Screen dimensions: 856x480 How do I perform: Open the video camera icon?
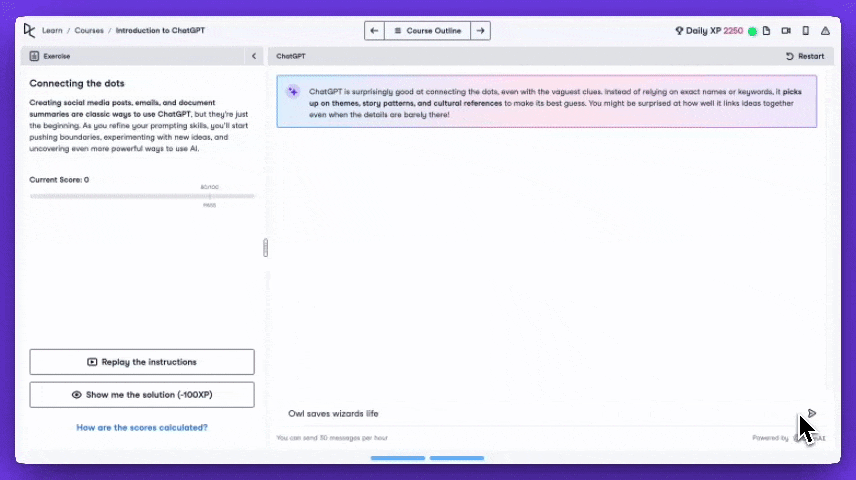[x=786, y=31]
